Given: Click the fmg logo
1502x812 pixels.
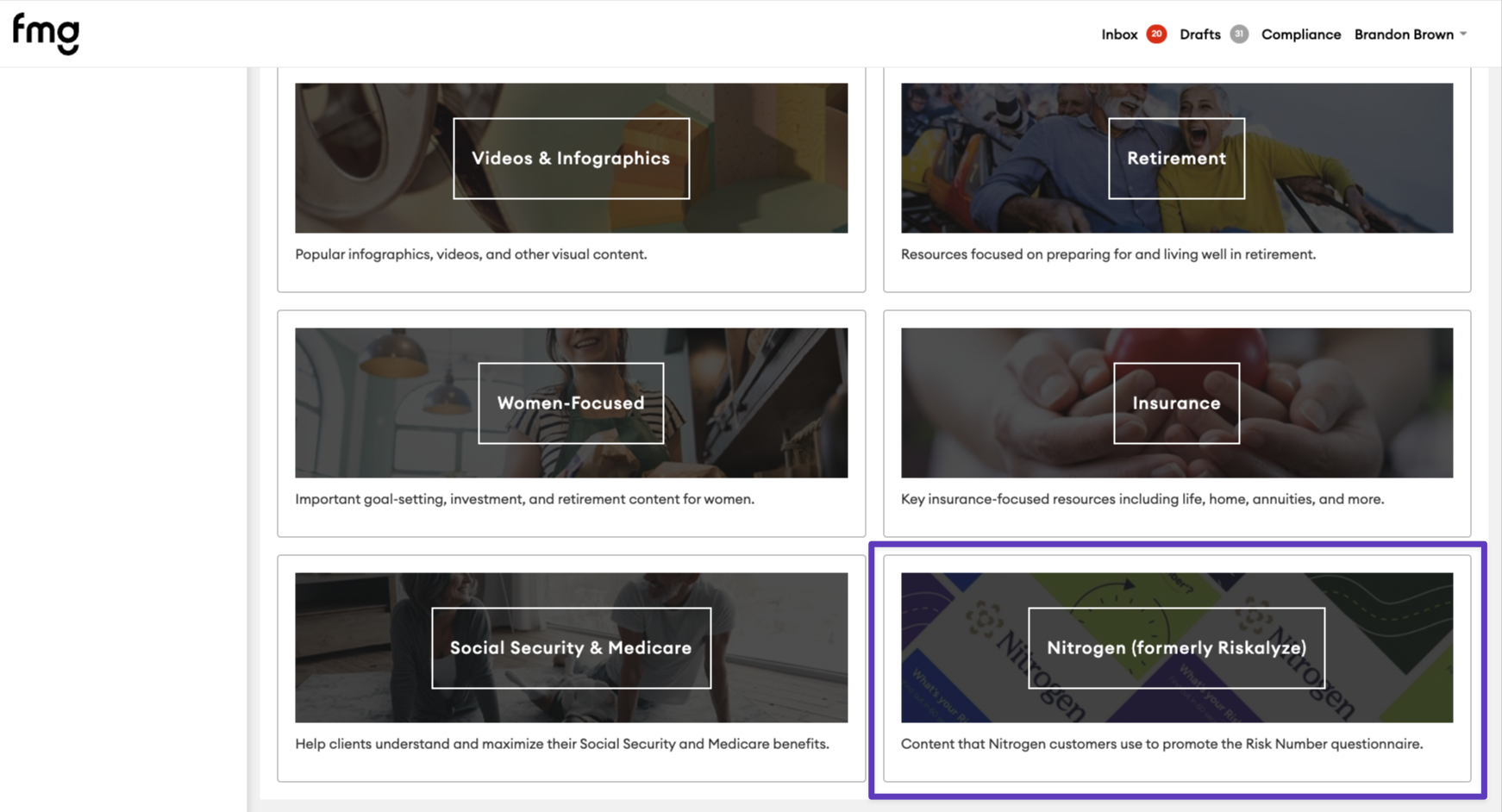Looking at the screenshot, I should pyautogui.click(x=46, y=34).
